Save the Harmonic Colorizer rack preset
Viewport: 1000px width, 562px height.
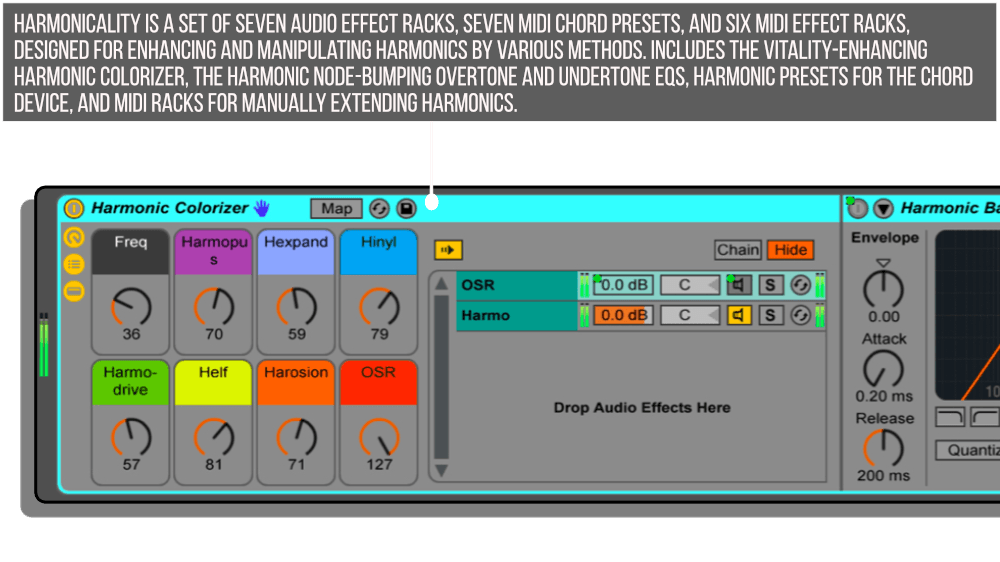click(406, 209)
